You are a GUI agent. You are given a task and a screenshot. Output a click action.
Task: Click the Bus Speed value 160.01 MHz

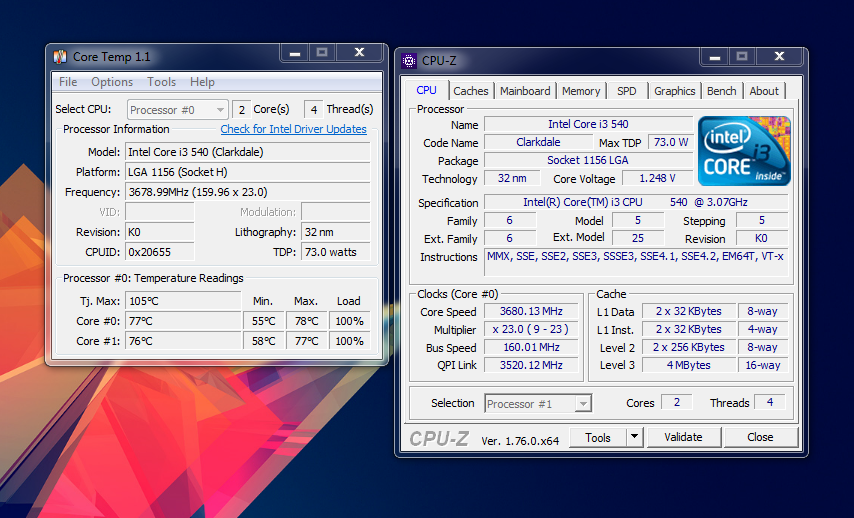coord(531,347)
